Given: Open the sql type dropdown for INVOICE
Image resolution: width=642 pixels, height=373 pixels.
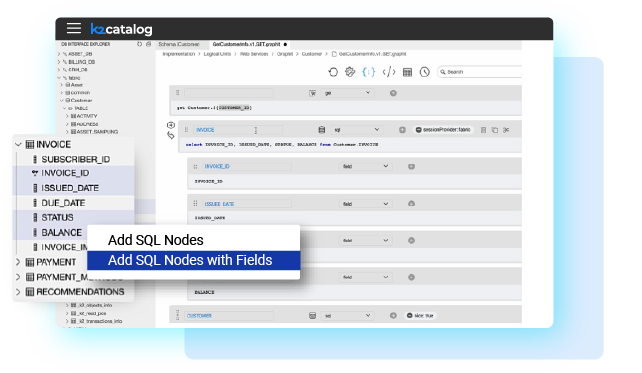Looking at the screenshot, I should 357,130.
